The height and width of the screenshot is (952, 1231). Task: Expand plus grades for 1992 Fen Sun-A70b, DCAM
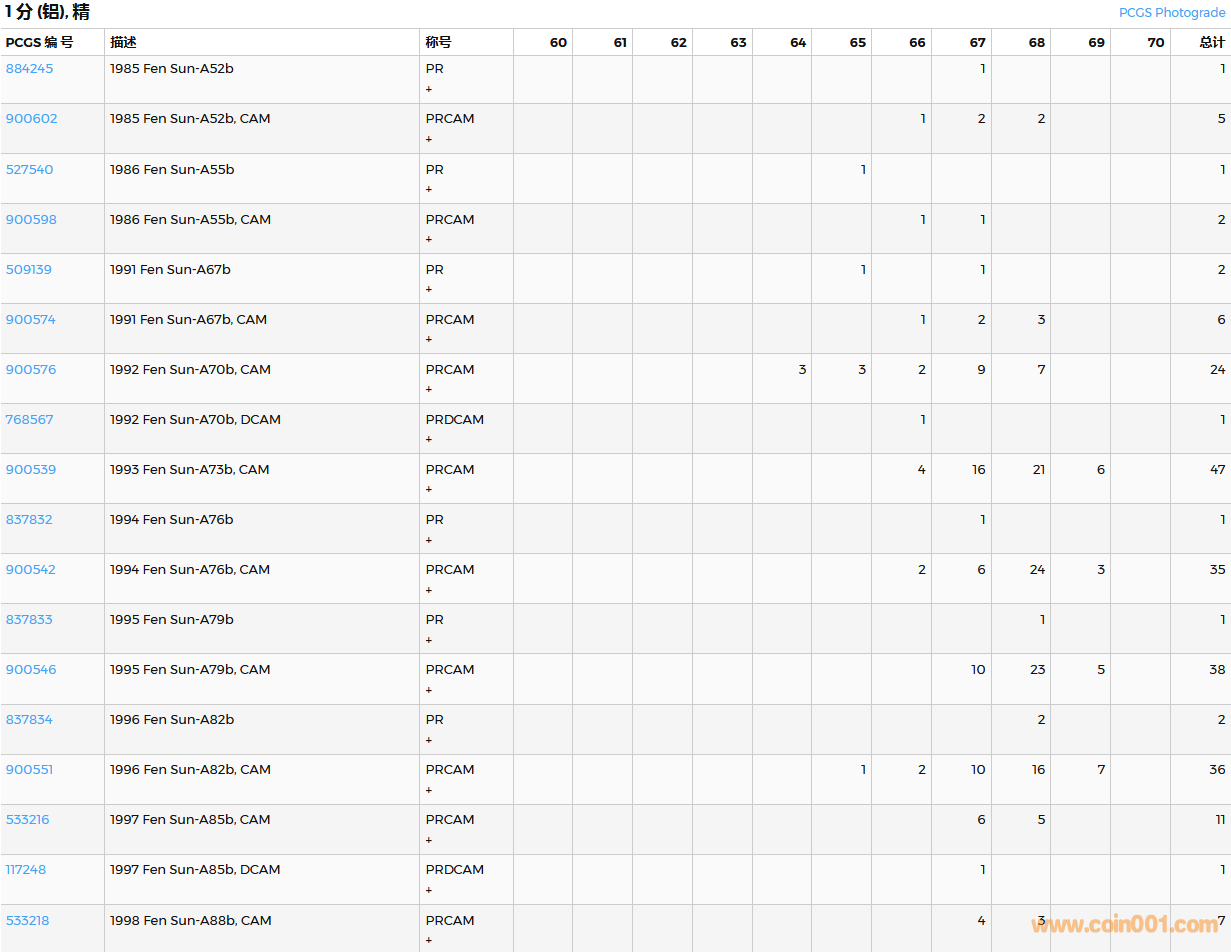(x=429, y=439)
